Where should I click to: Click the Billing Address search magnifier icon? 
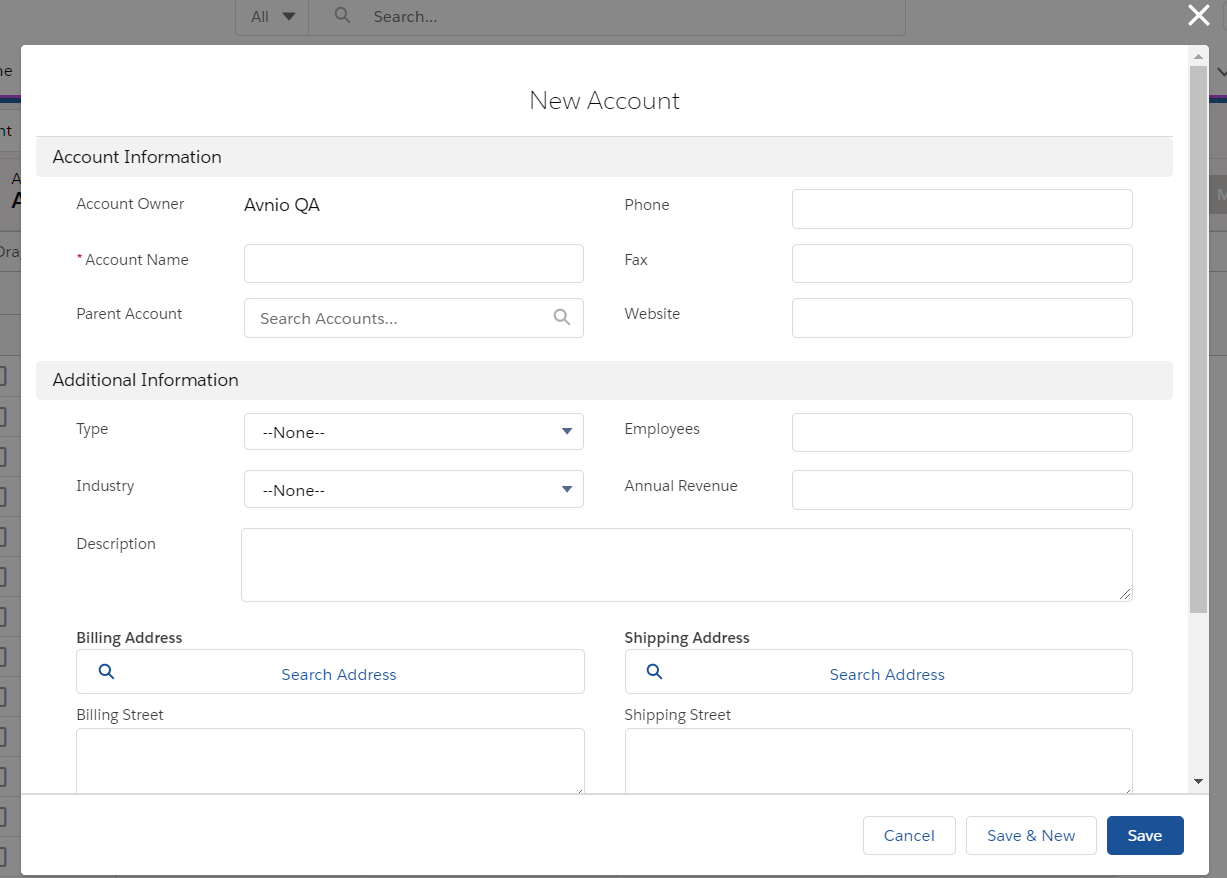tap(107, 672)
